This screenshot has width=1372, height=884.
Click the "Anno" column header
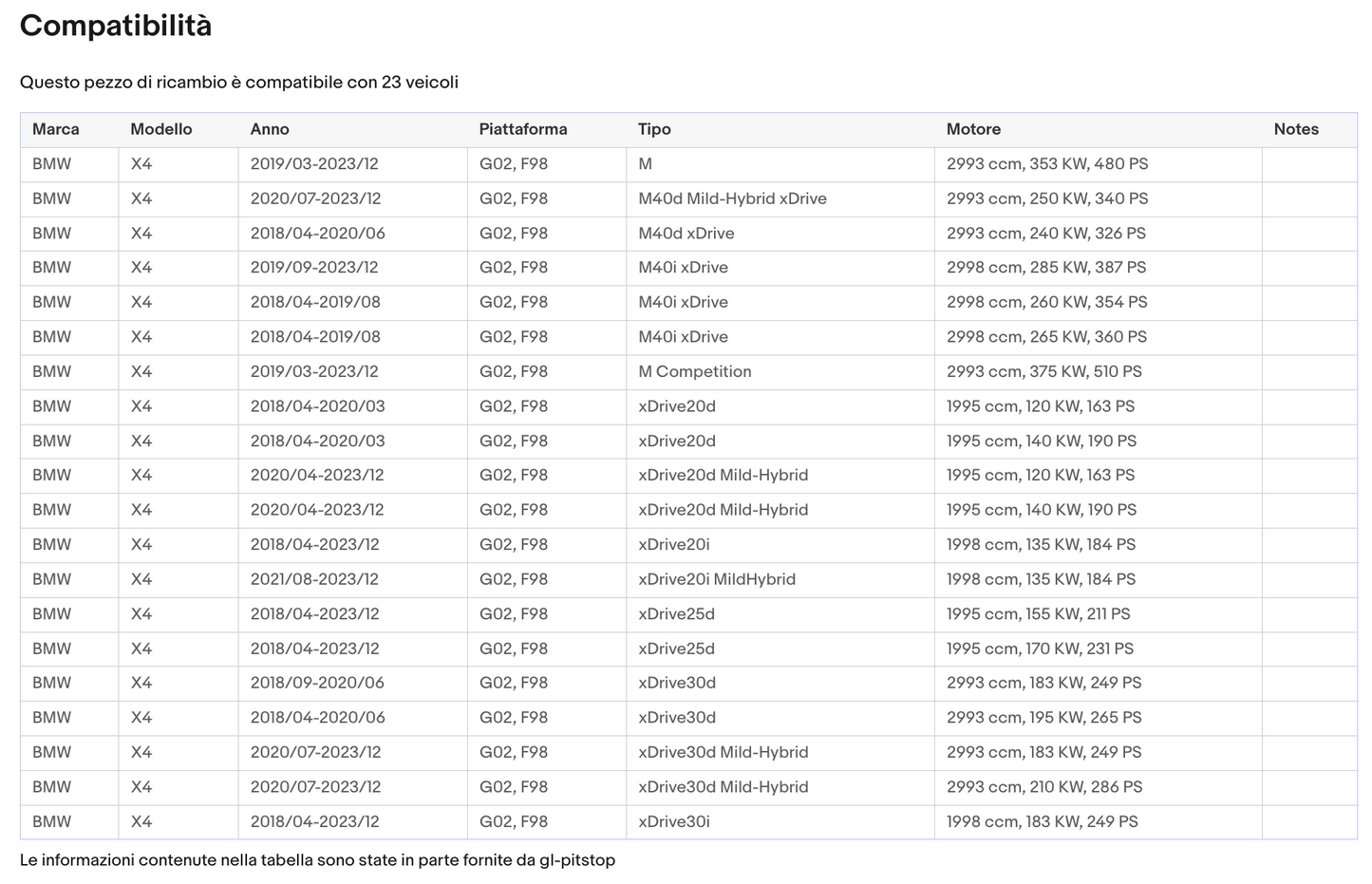click(x=270, y=129)
